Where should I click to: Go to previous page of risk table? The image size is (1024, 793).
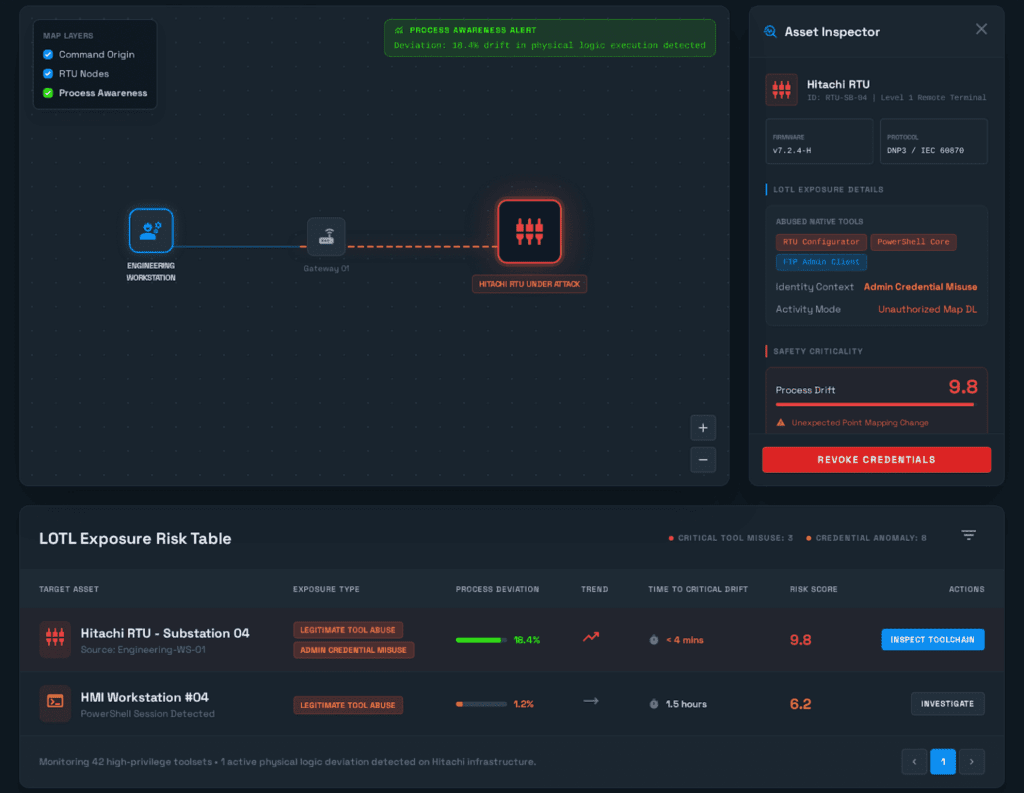[914, 762]
